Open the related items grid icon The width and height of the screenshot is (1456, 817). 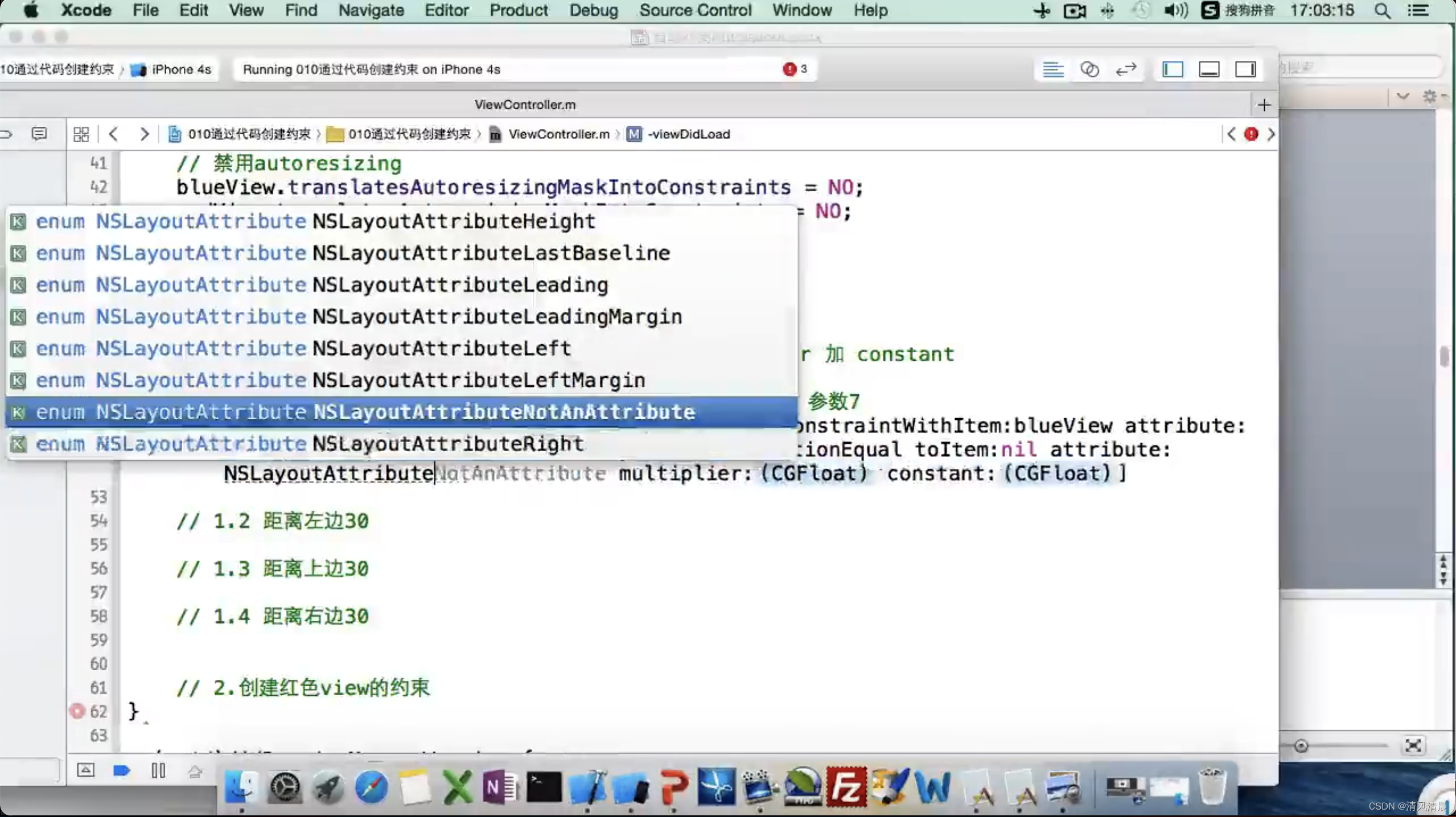pyautogui.click(x=81, y=134)
